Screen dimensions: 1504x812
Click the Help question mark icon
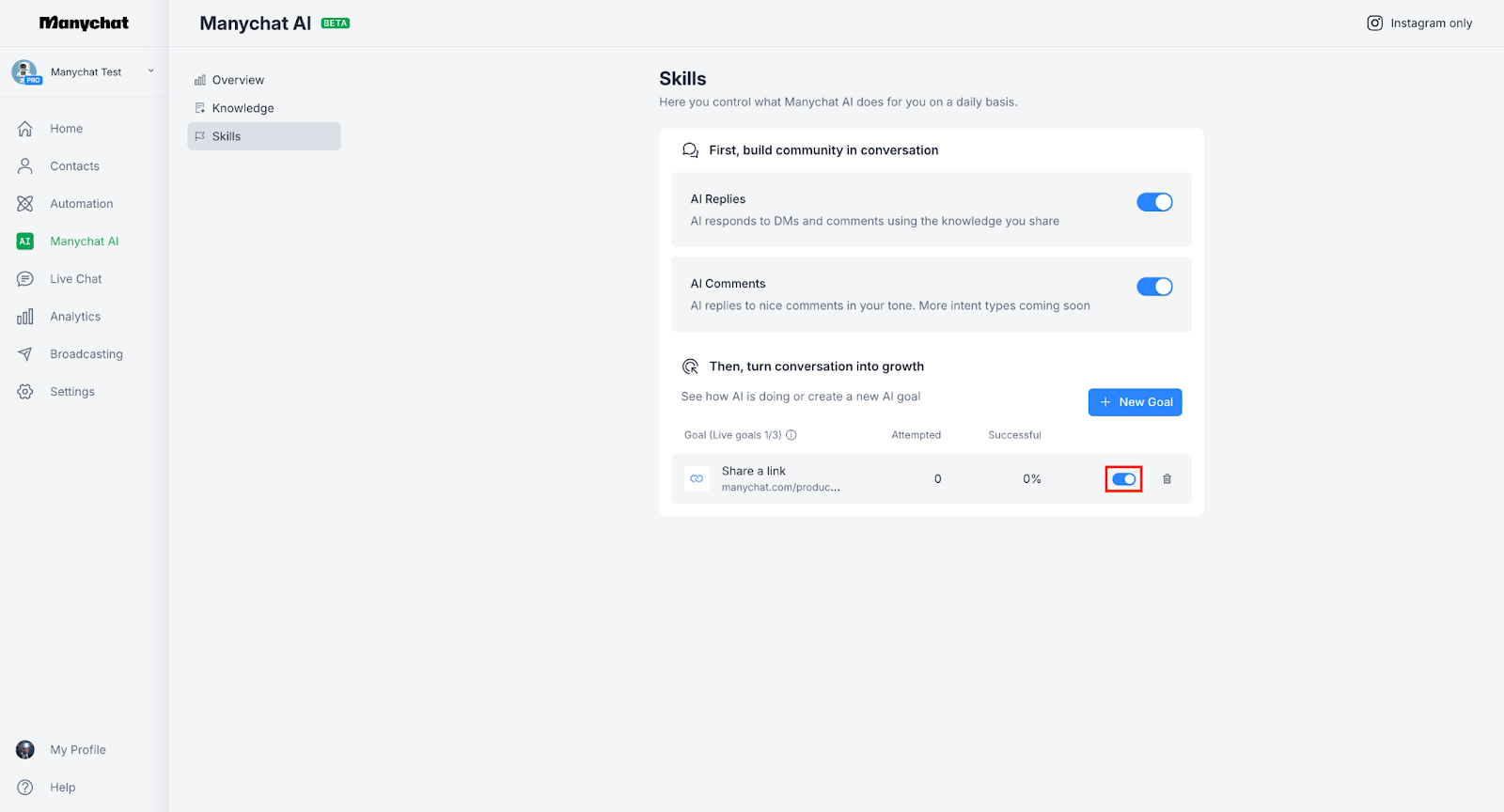coord(25,788)
